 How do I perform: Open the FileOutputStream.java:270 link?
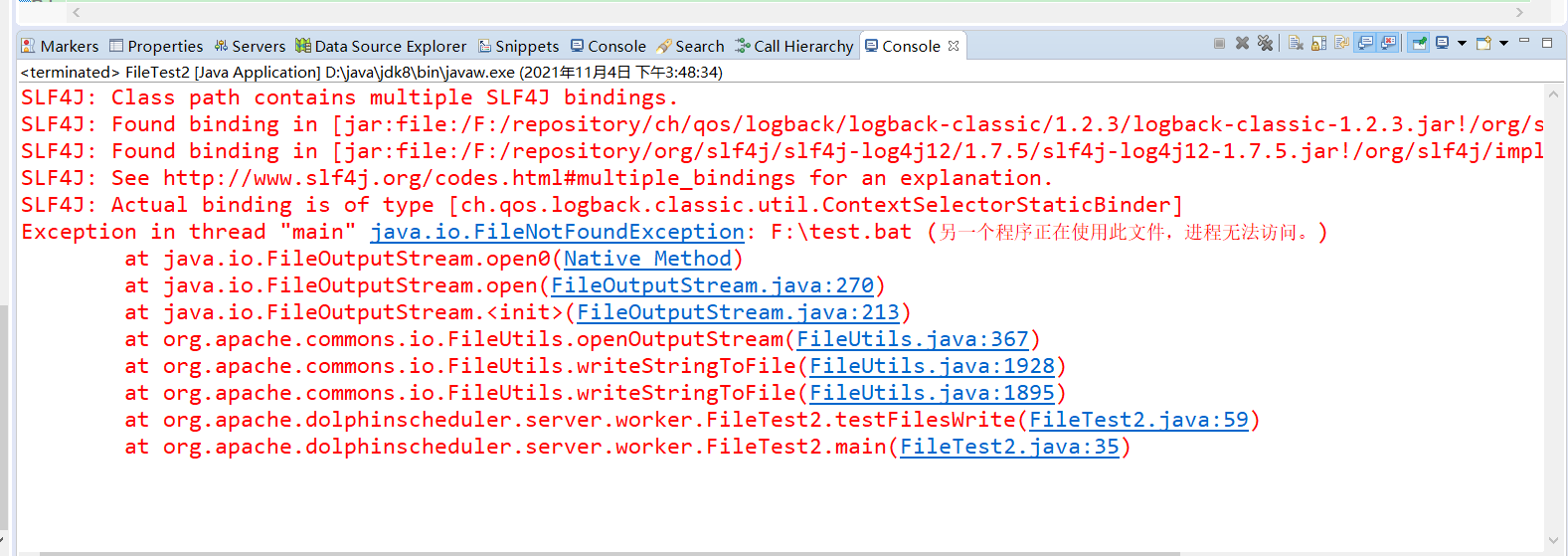tap(713, 285)
